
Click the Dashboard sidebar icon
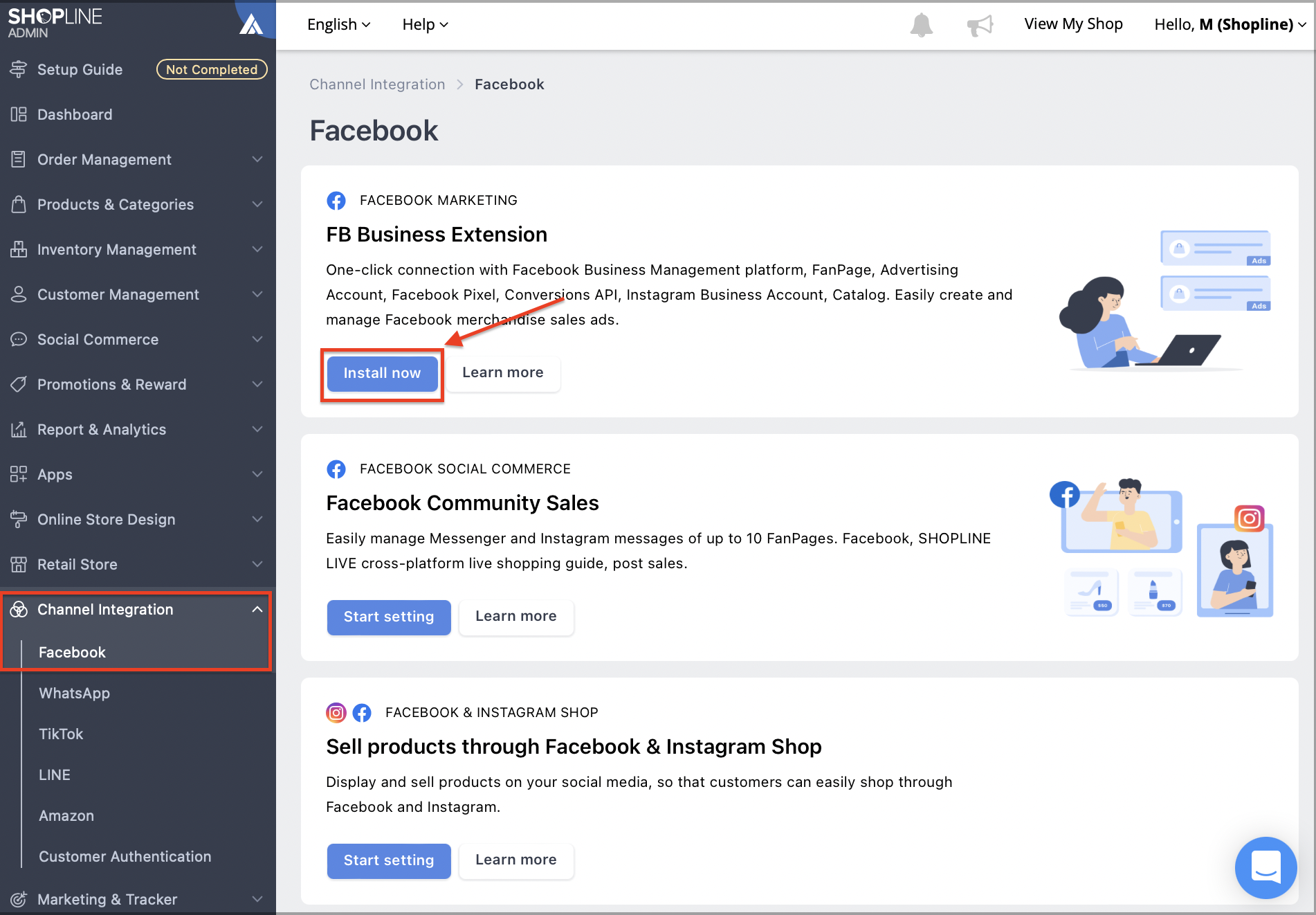pyautogui.click(x=19, y=114)
